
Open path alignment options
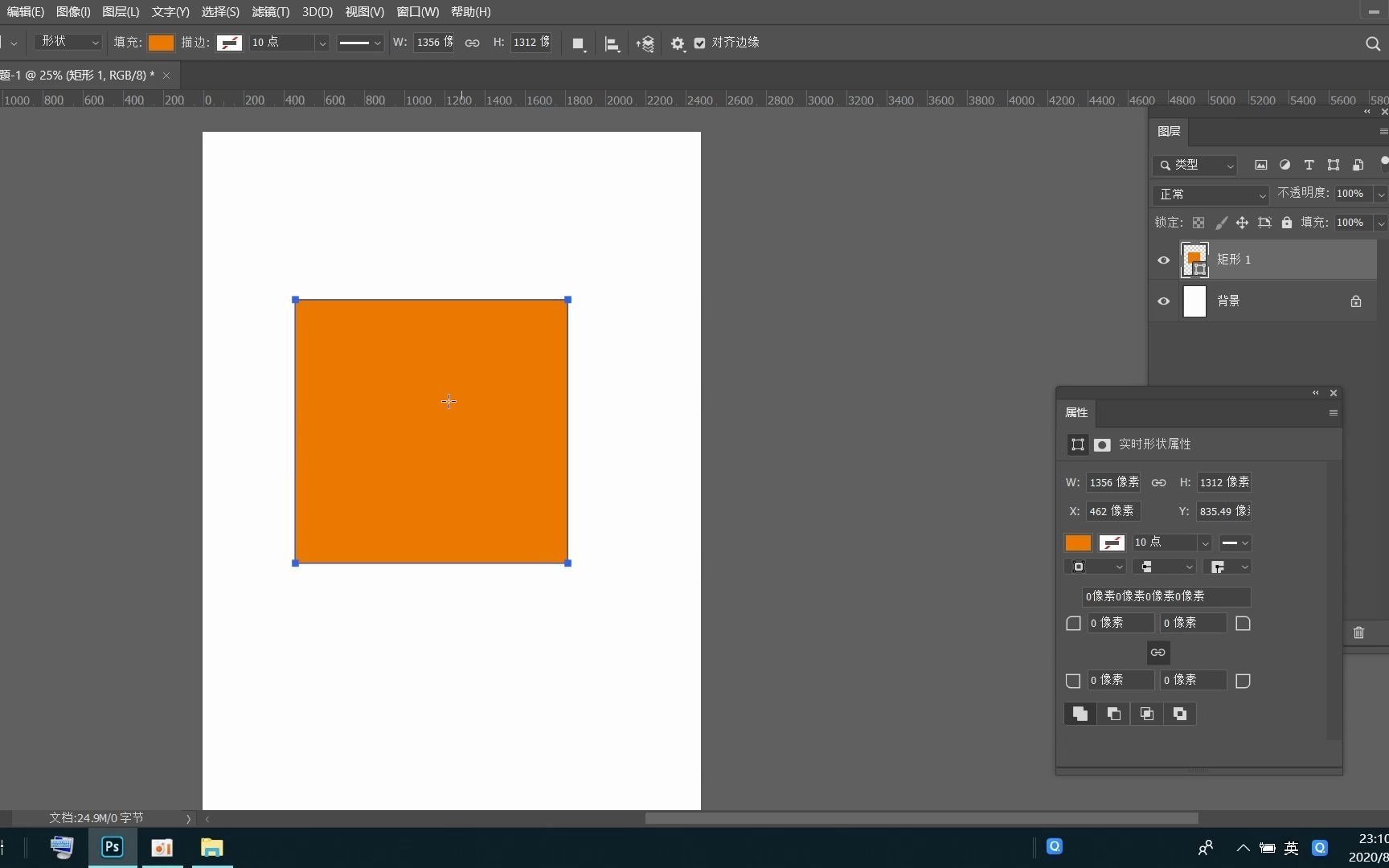pyautogui.click(x=612, y=43)
